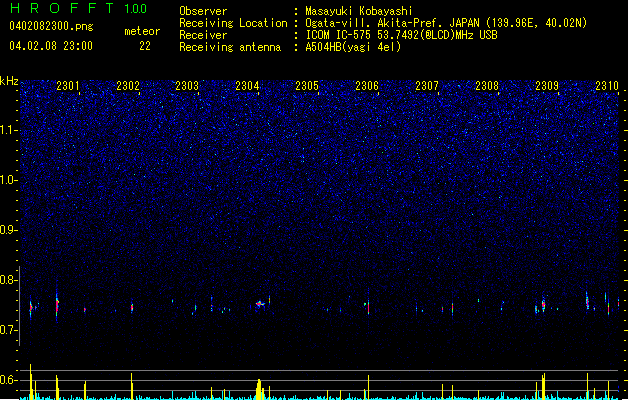This screenshot has width=629, height=400.
Task: Click the Receiving Location label
Action: [233, 23]
